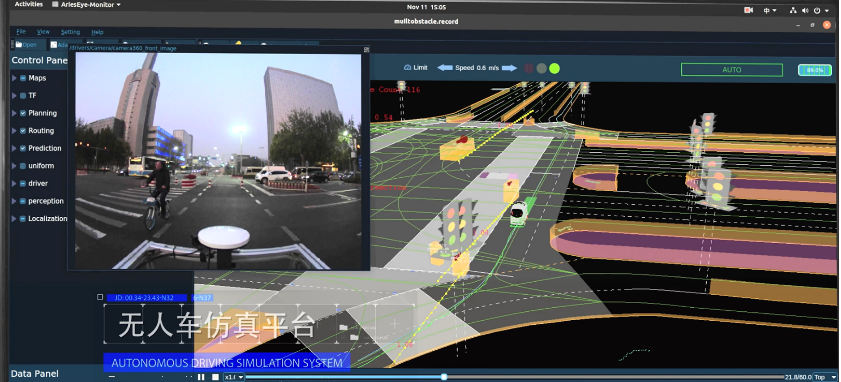The image size is (841, 382).
Task: Toggle the Planning layer checkbox
Action: click(x=23, y=113)
